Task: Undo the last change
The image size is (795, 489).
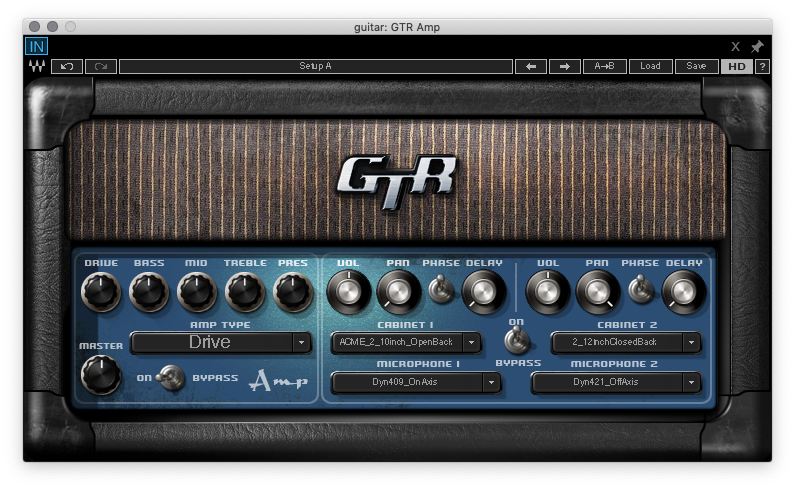Action: (x=67, y=66)
